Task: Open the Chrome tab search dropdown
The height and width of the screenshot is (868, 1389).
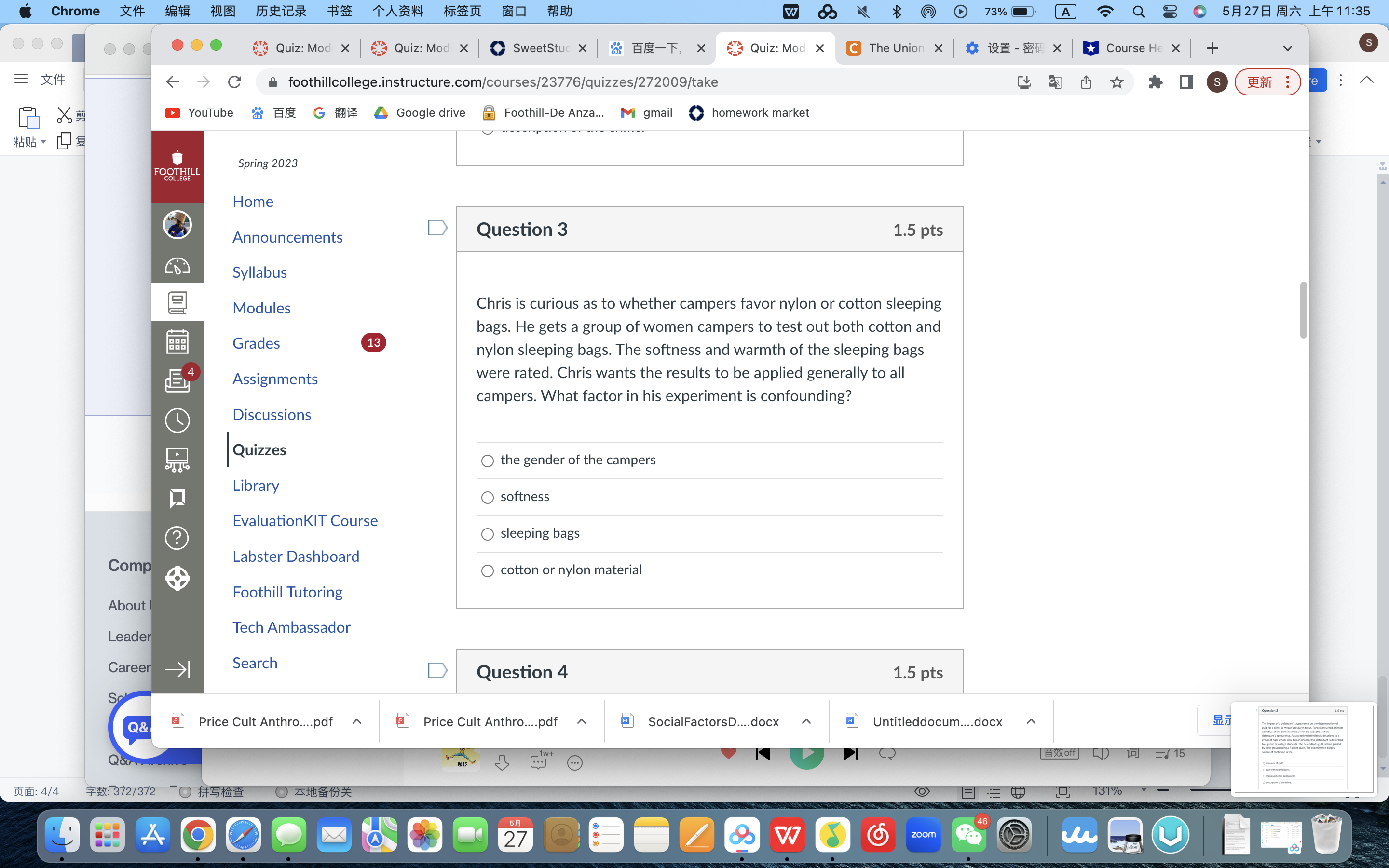Action: [1287, 48]
